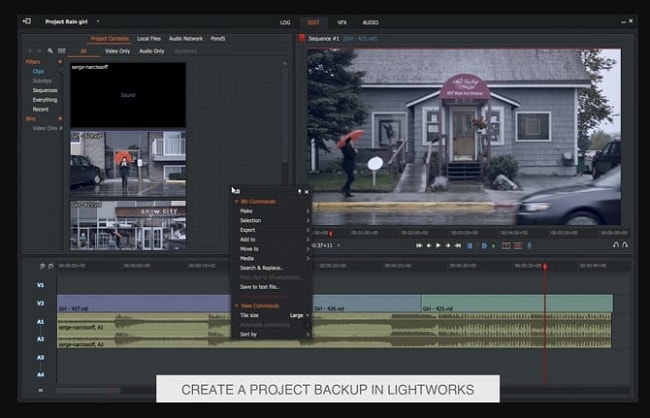650x418 pixels.
Task: Jump to the previous cut in the viewer
Action: click(419, 246)
